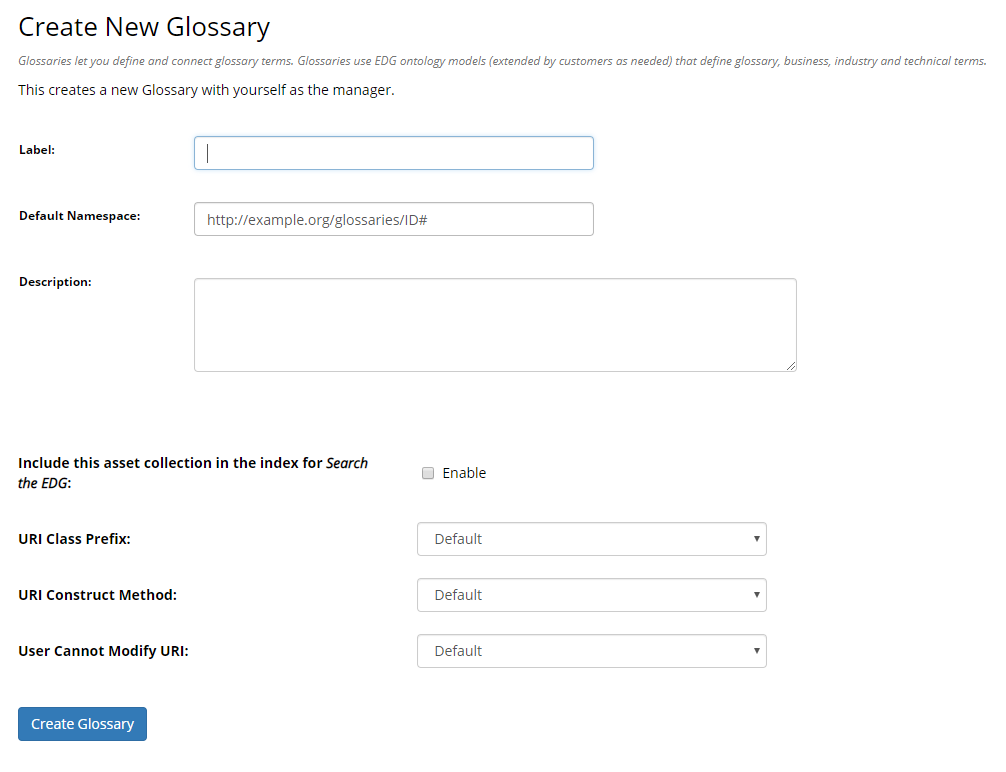This screenshot has width=1006, height=772.
Task: Click the Enable label next to the checkbox
Action: click(463, 473)
